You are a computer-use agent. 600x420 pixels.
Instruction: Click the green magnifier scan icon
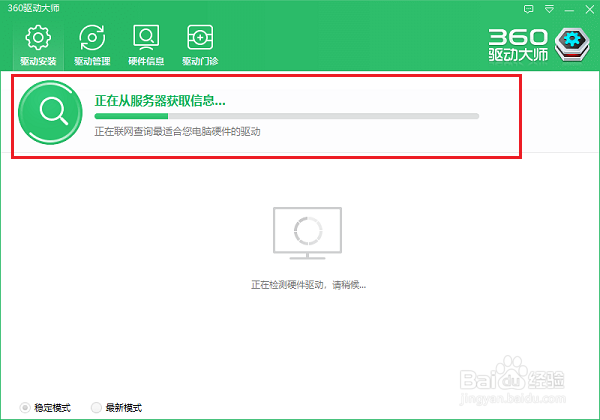point(50,112)
